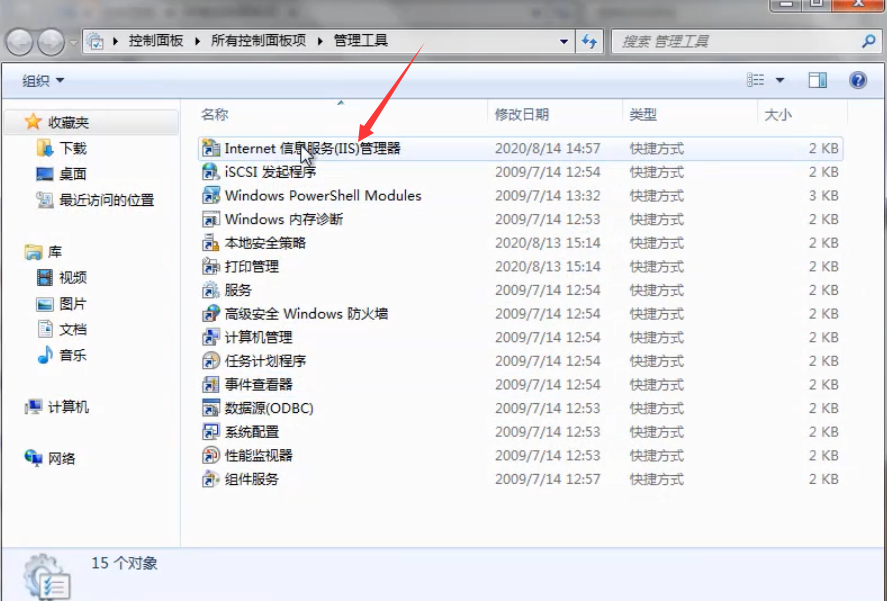887x601 pixels.
Task: Click 所有控制面板项 in the address bar
Action: pos(258,40)
